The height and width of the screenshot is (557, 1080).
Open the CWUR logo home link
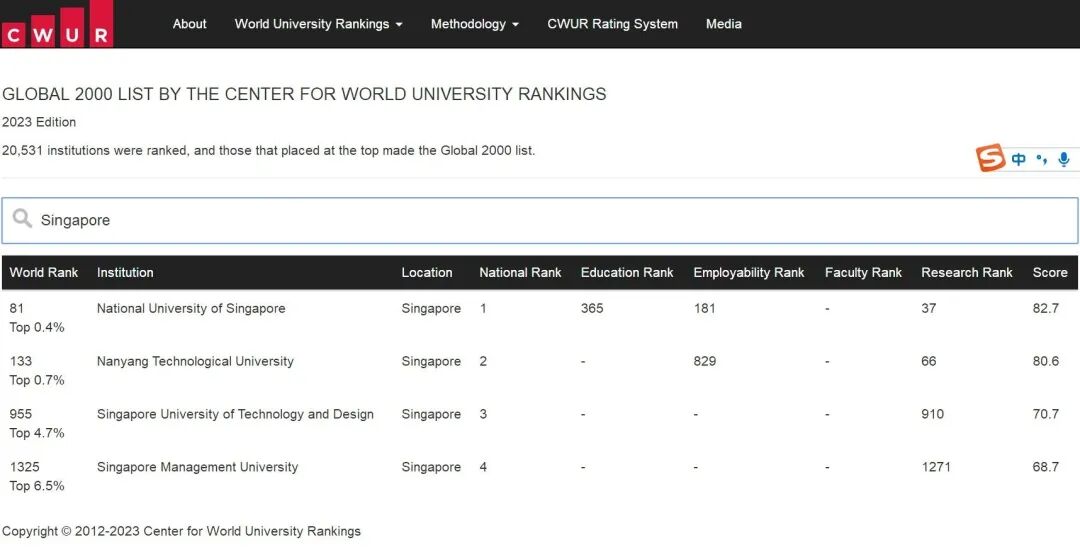[x=56, y=23]
